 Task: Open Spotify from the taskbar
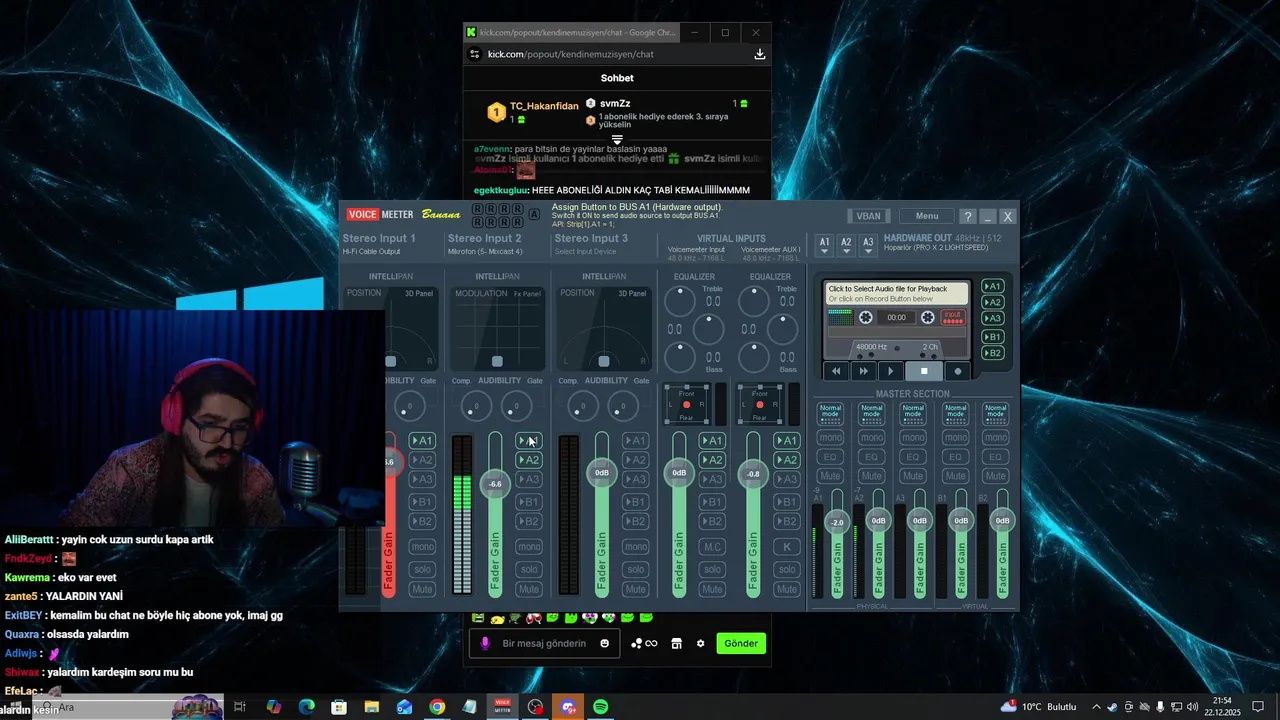601,707
